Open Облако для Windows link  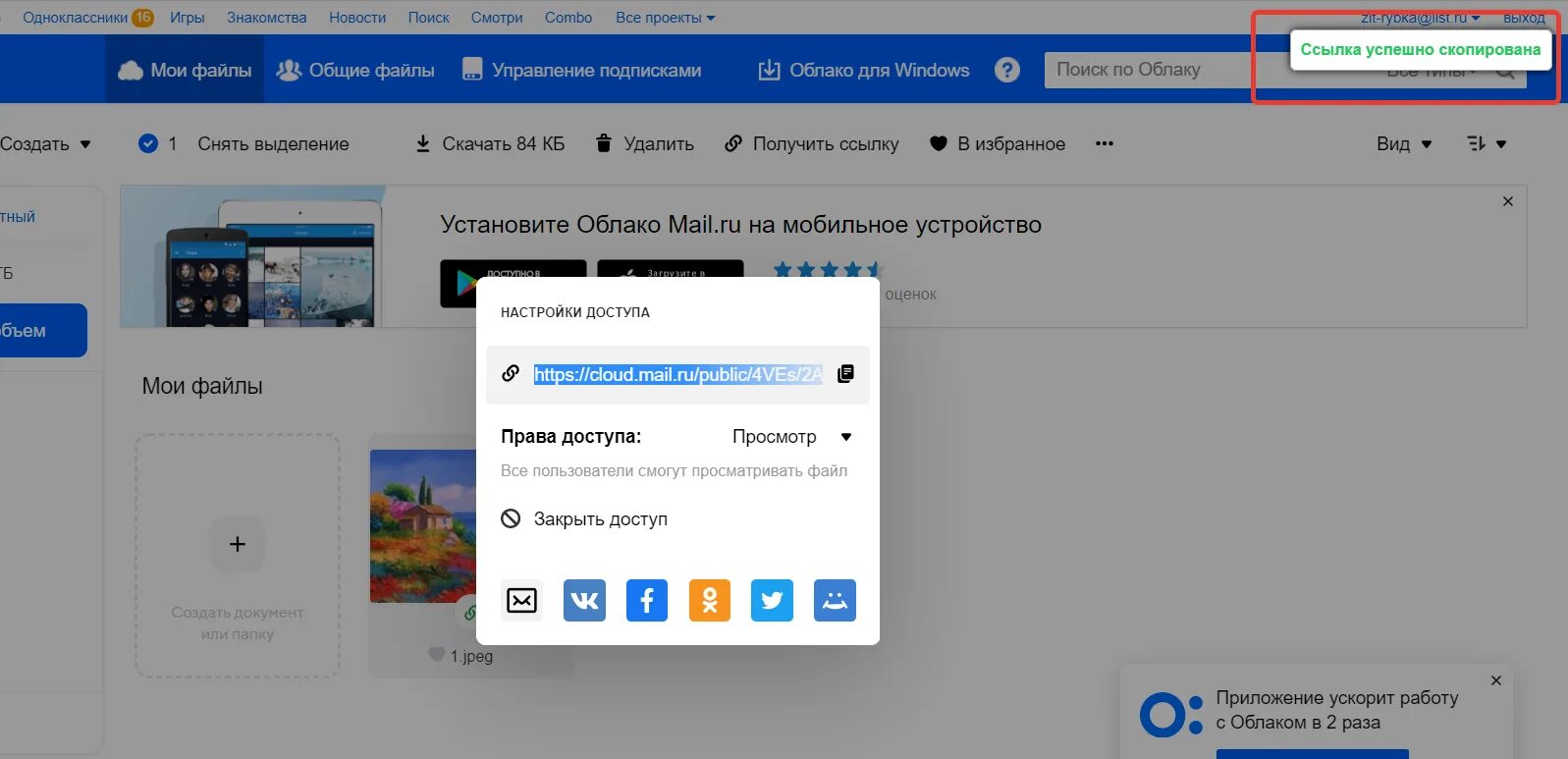864,70
